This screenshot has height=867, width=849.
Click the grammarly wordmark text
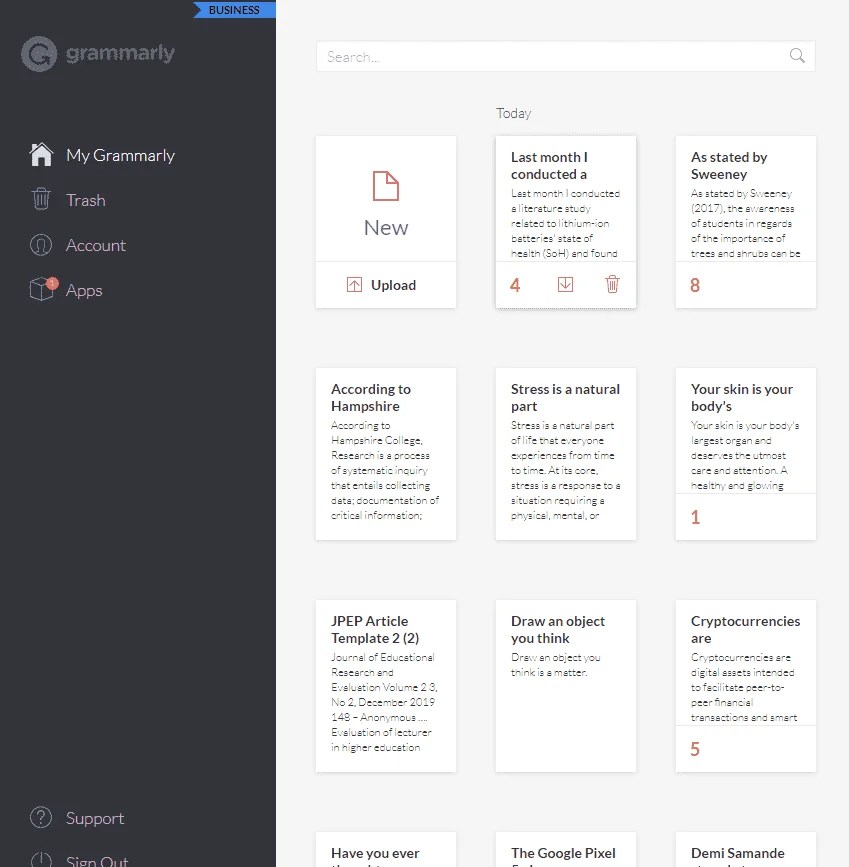pyautogui.click(x=120, y=53)
